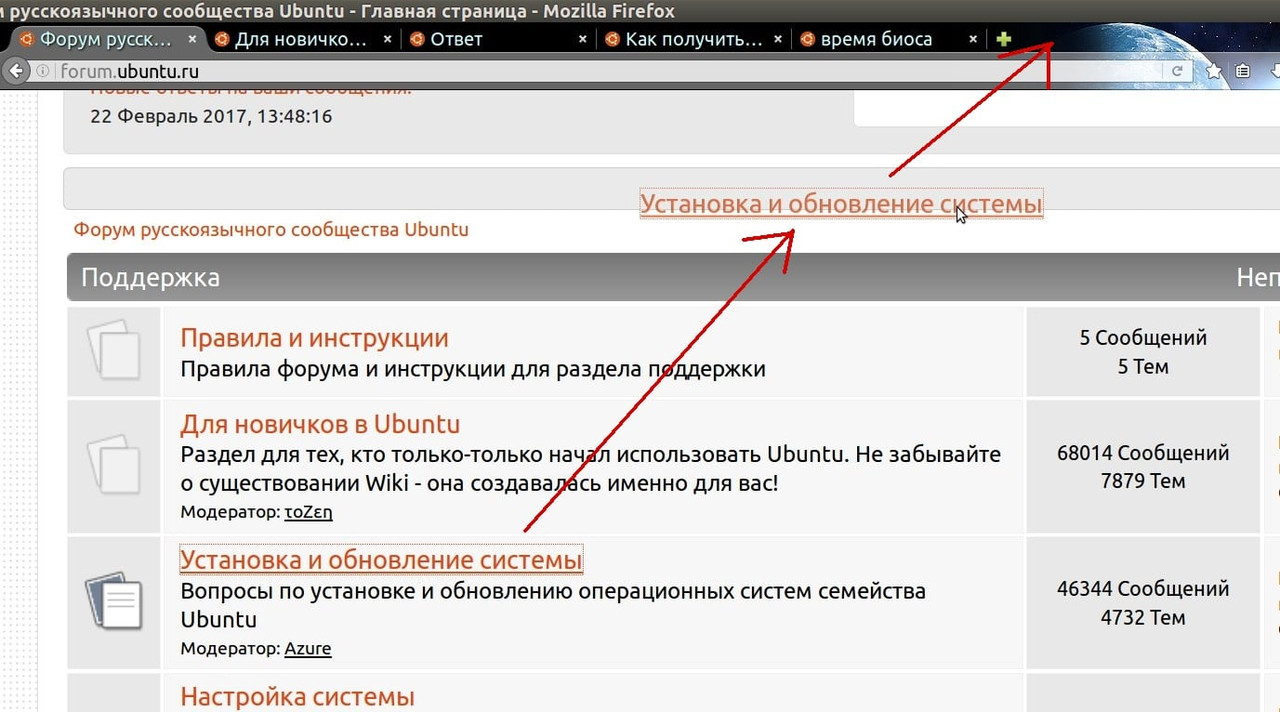Click '46344 Сообщений' count text

[1143, 589]
